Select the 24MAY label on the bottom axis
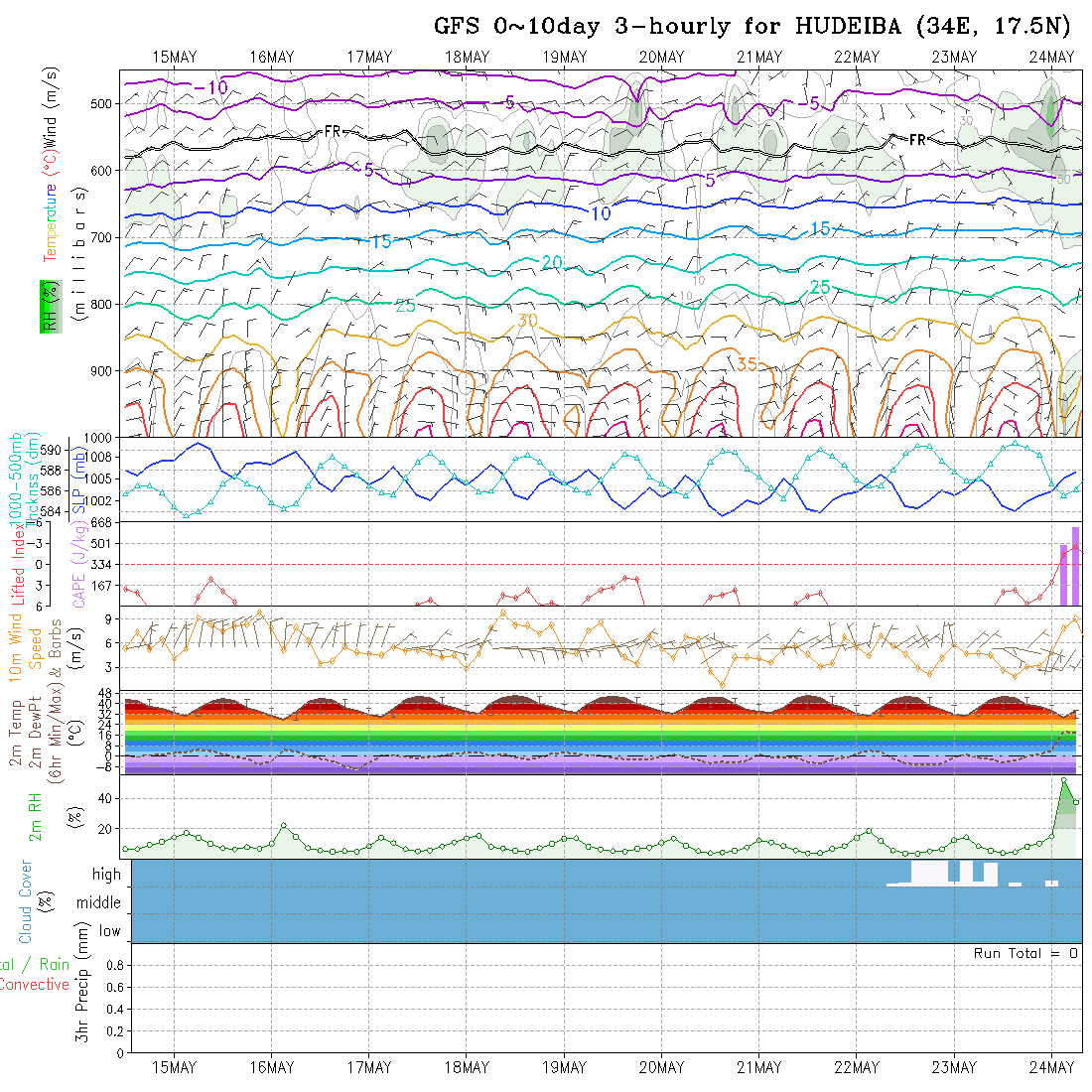1092x1092 pixels. [x=1052, y=1067]
